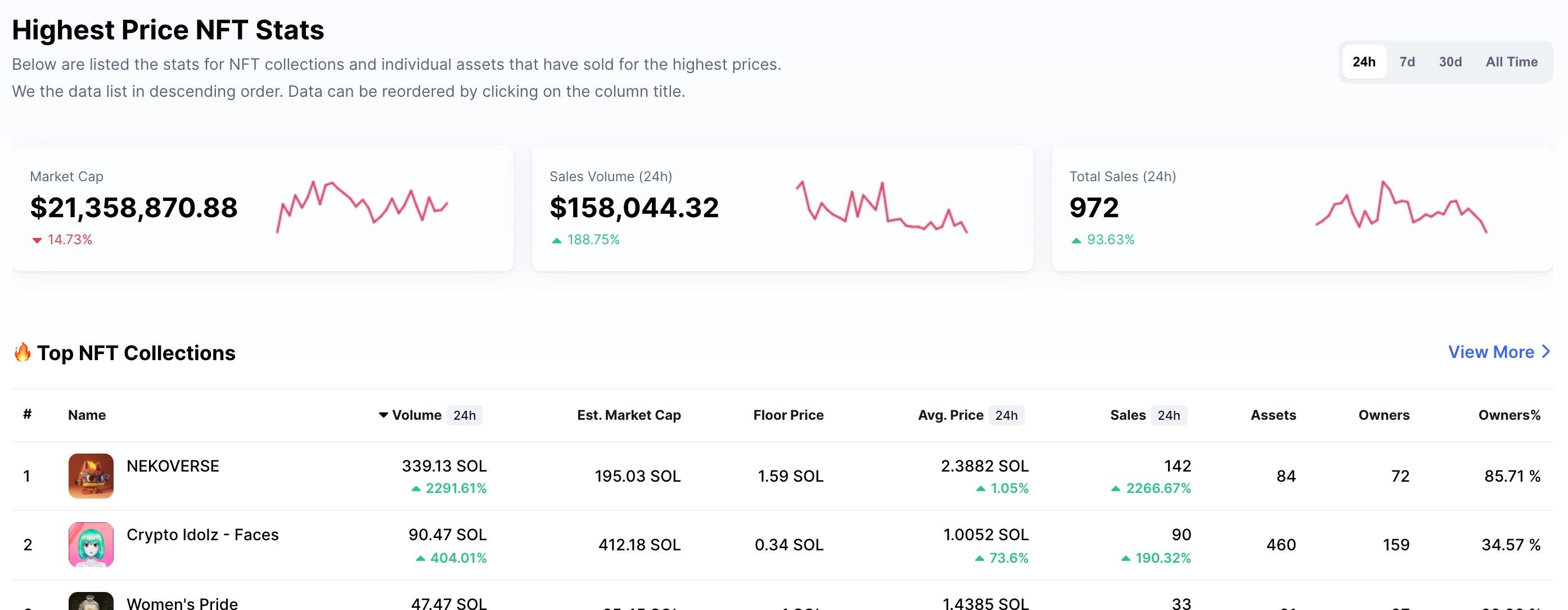
Task: Open the NEKOVERSE collection name link
Action: click(x=173, y=466)
